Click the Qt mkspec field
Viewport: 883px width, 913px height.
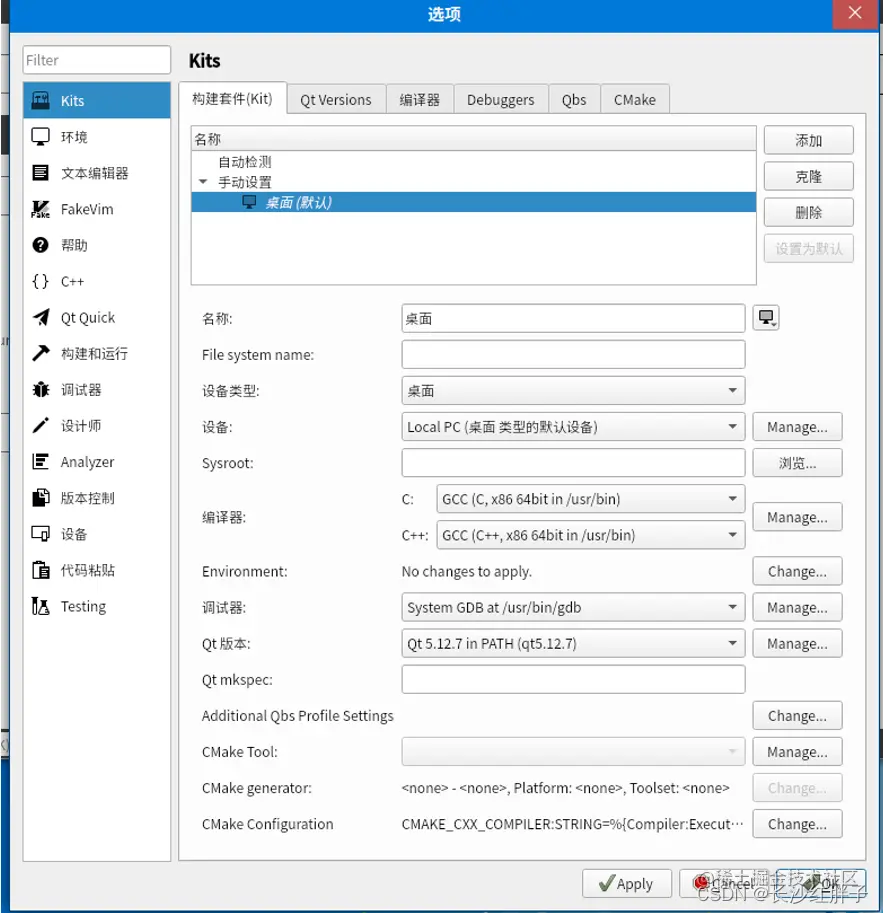pos(573,680)
